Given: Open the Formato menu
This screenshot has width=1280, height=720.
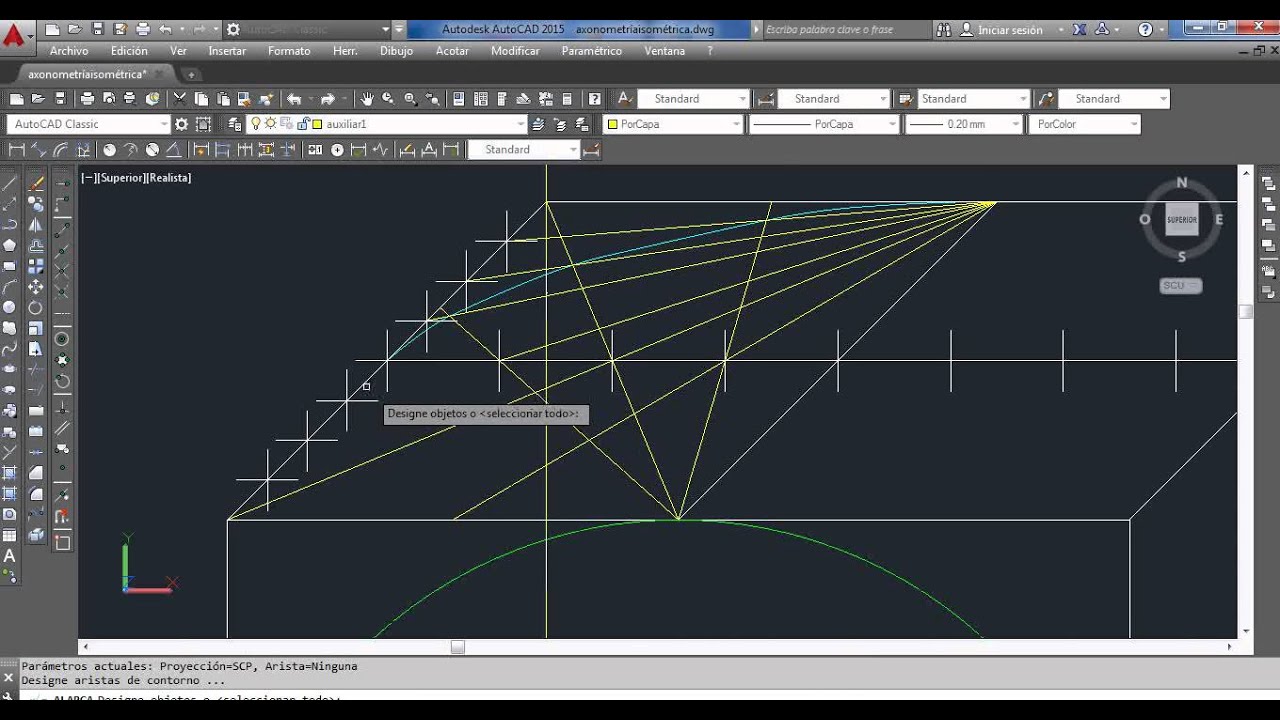Looking at the screenshot, I should click(289, 51).
